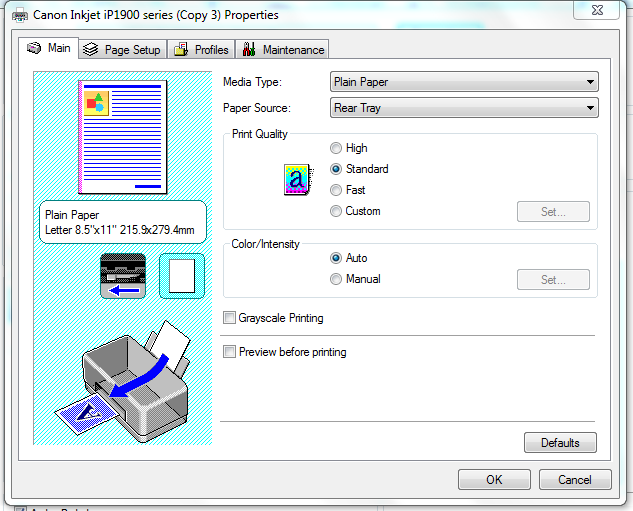Click the Paper Source label

(x=257, y=108)
